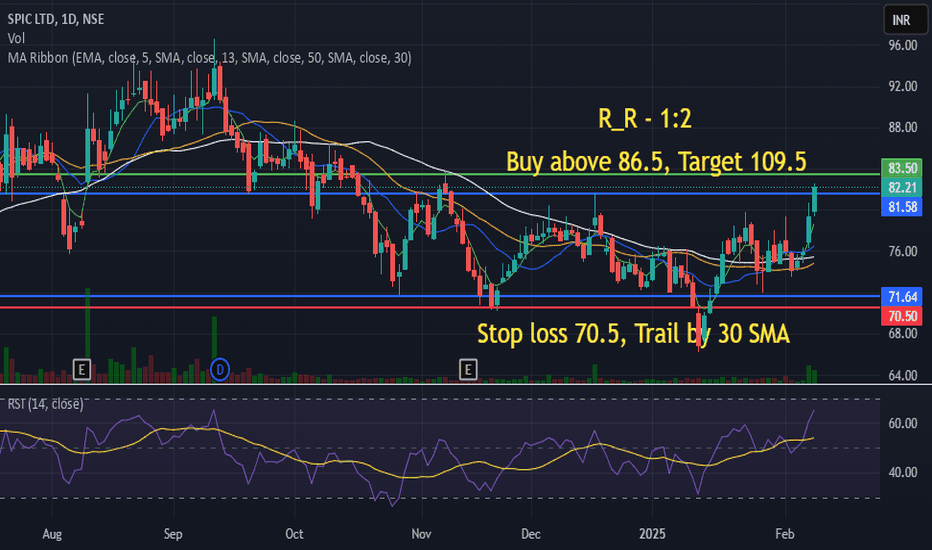Click the 81.58 blue price label
The height and width of the screenshot is (550, 932).
902,207
